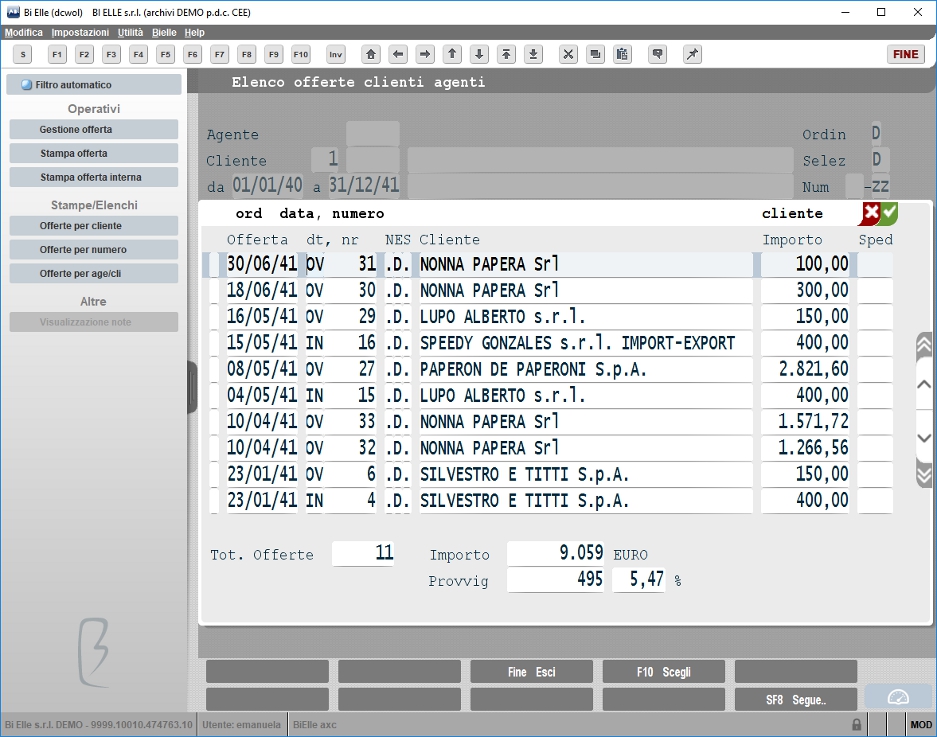
Task: Open the Modifica menu
Action: (24, 32)
